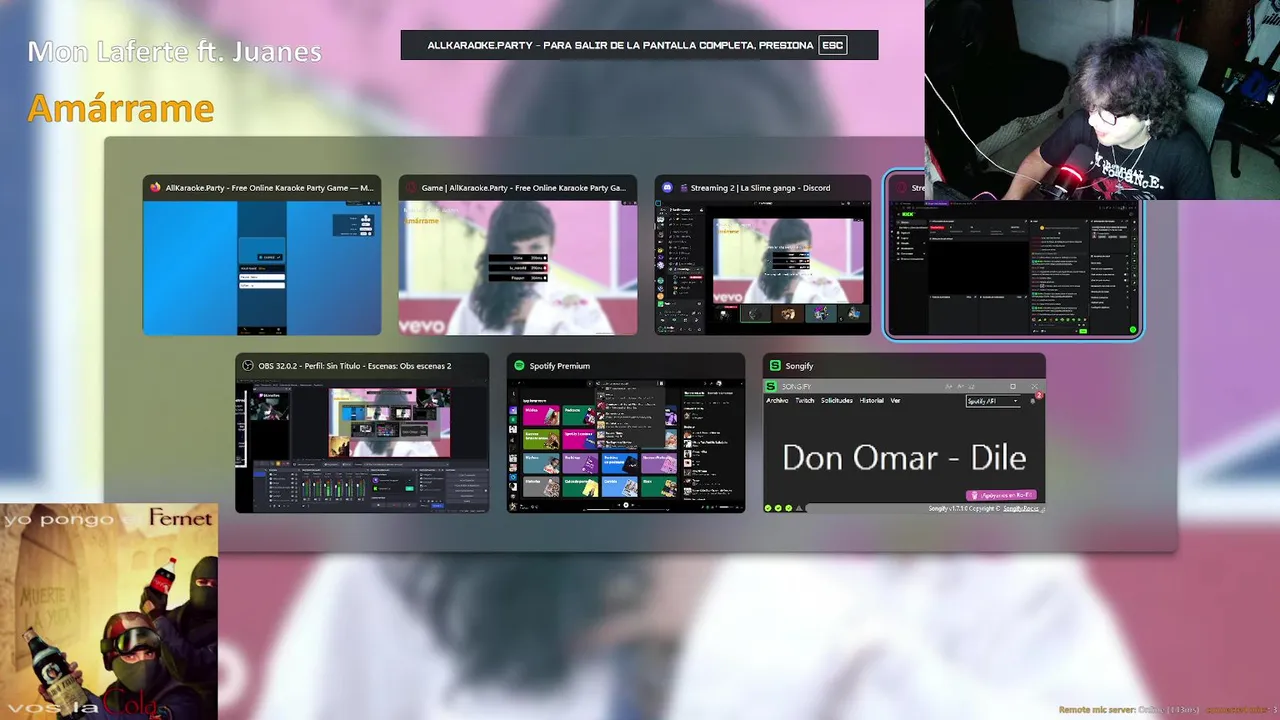Viewport: 1280px width, 720px height.
Task: Switch to the OBS 32.0.2 window
Action: click(362, 433)
